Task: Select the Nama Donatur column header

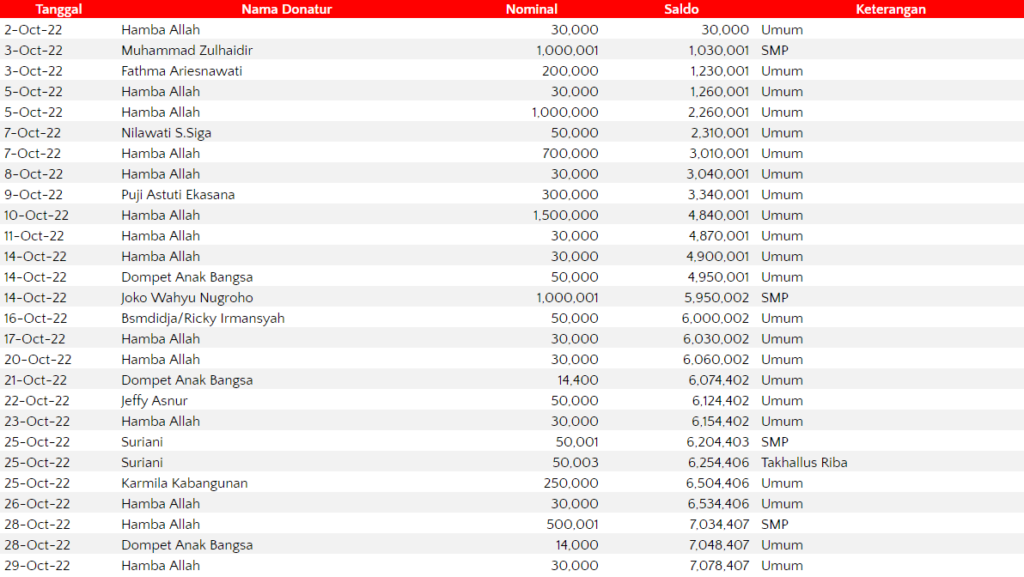Action: 286,9
